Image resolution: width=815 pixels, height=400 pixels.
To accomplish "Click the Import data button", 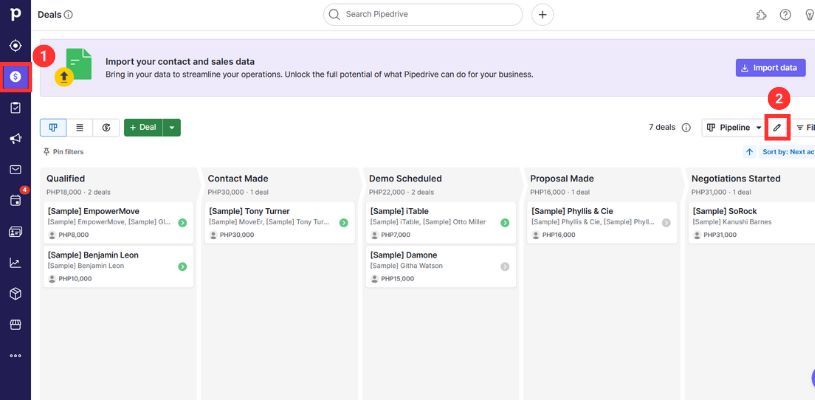I will (770, 68).
